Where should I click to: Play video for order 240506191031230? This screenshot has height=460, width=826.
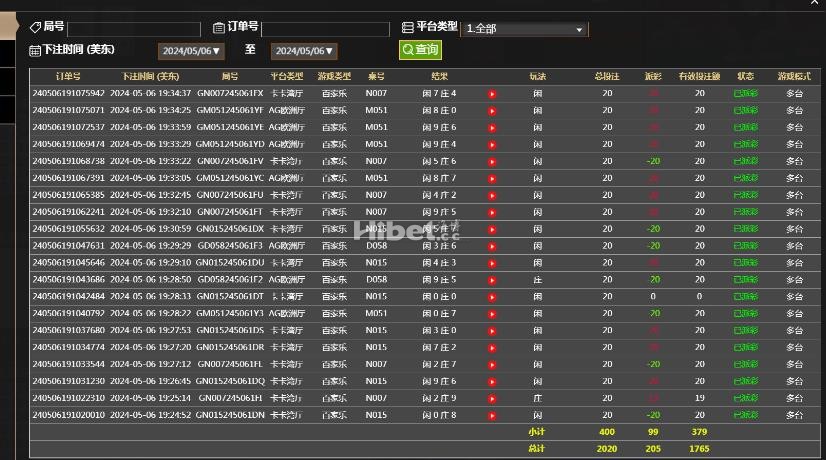click(x=492, y=381)
